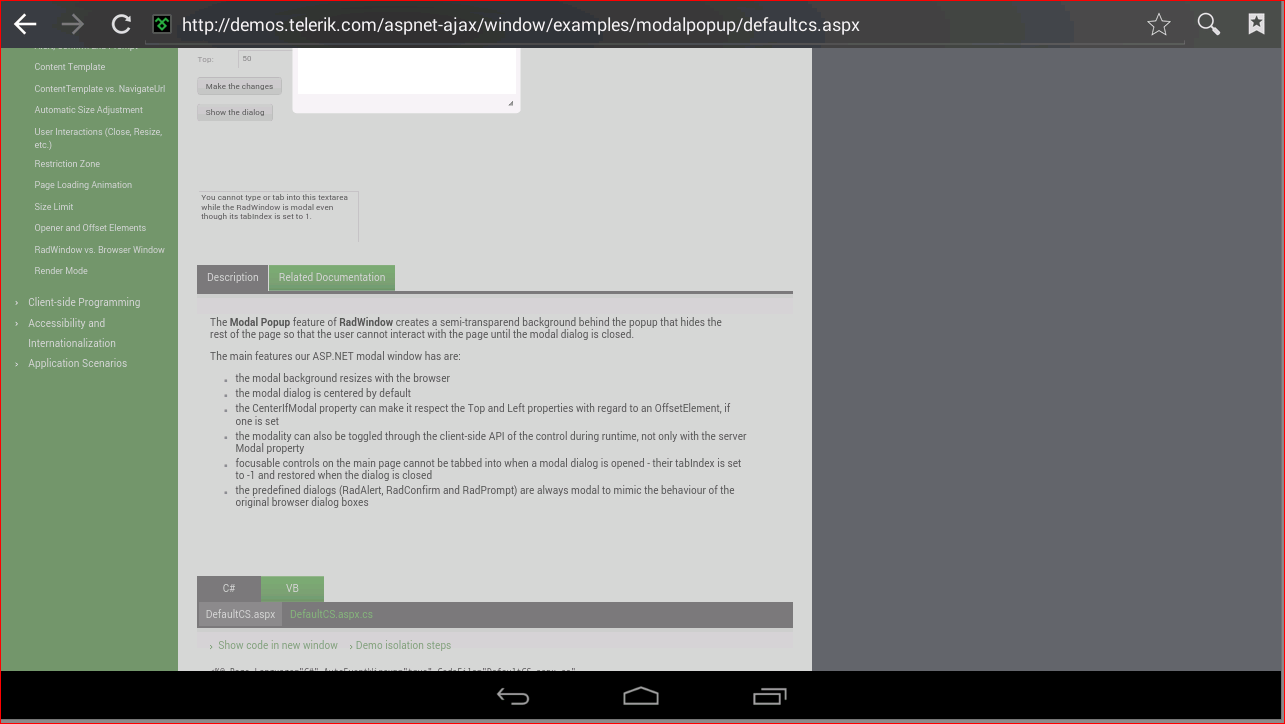Expand the Application Scenarios section
Image resolution: width=1285 pixels, height=724 pixels.
tap(16, 364)
